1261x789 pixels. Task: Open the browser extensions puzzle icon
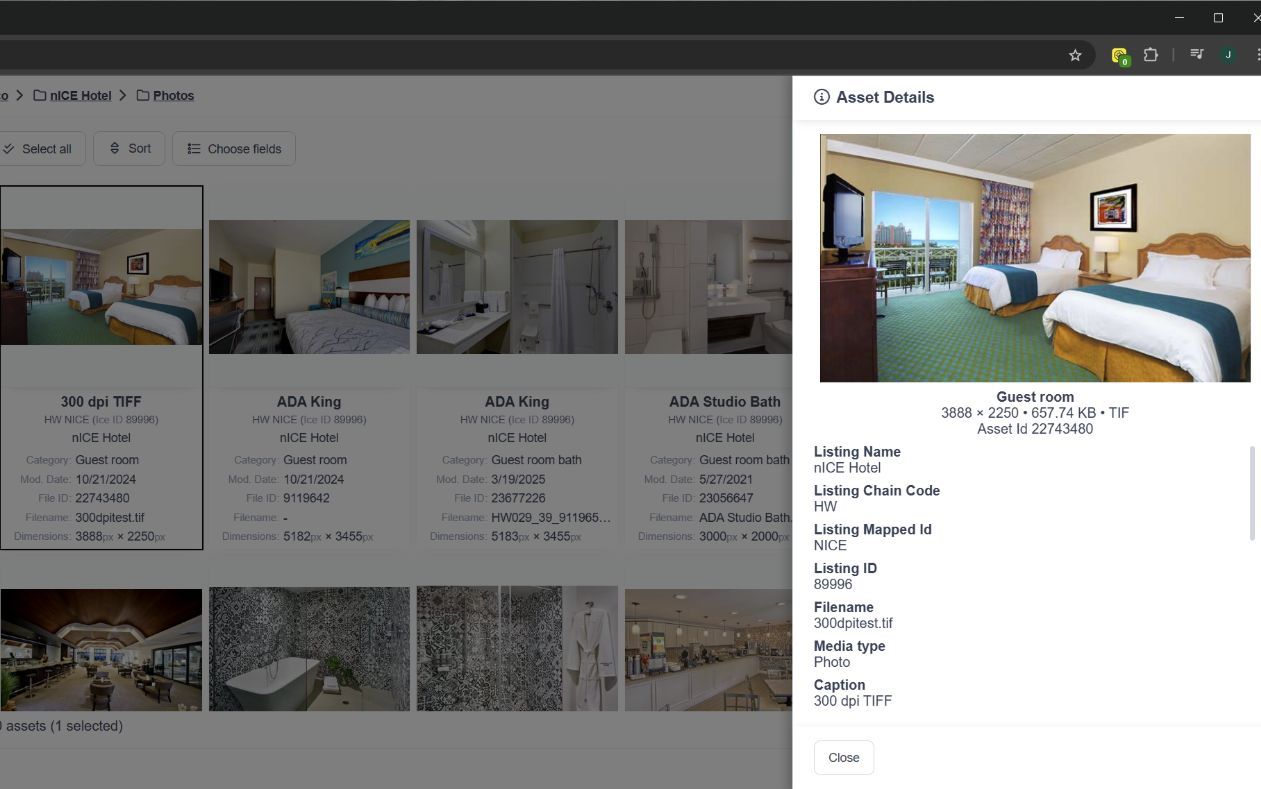click(1151, 55)
